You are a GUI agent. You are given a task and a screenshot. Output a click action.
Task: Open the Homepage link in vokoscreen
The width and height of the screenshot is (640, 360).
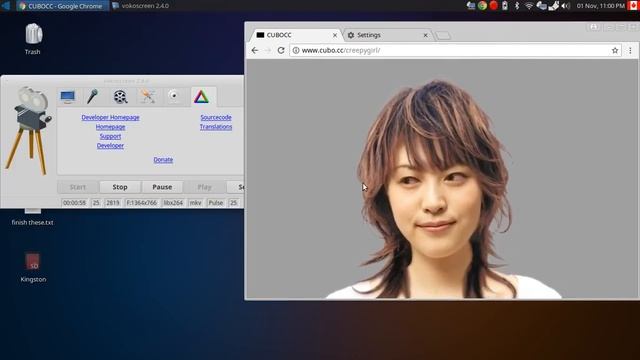pos(110,127)
